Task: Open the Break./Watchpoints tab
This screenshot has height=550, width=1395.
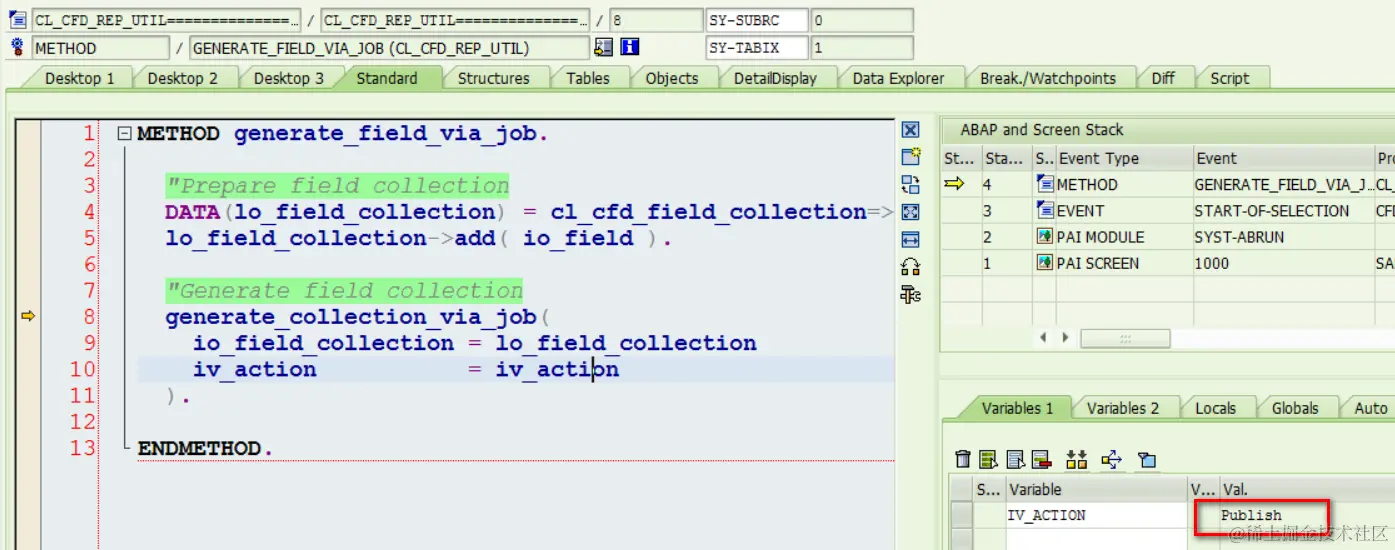Action: pyautogui.click(x=1047, y=78)
